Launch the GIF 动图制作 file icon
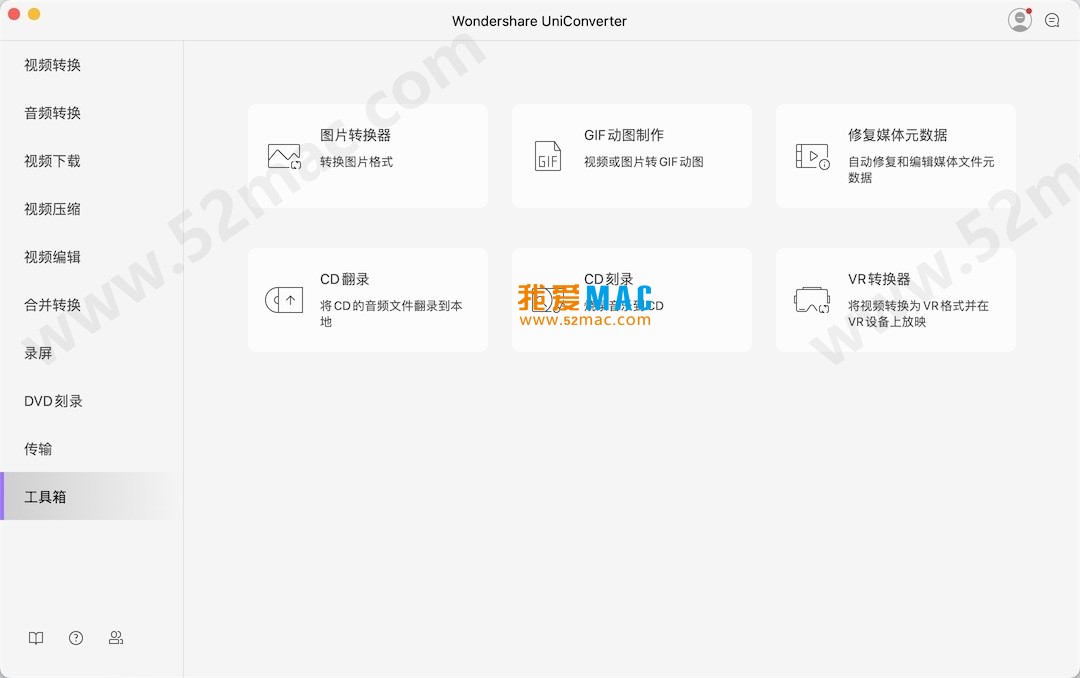Screen dimensions: 1080x678 point(548,156)
